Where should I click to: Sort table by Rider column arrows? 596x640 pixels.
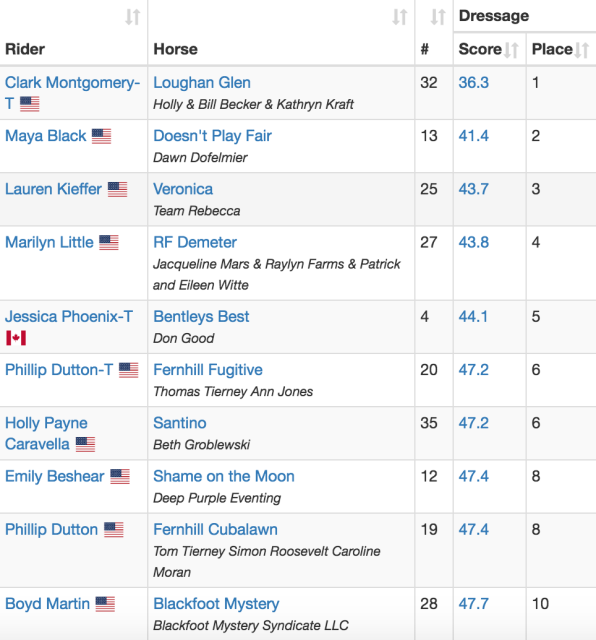coord(133,17)
